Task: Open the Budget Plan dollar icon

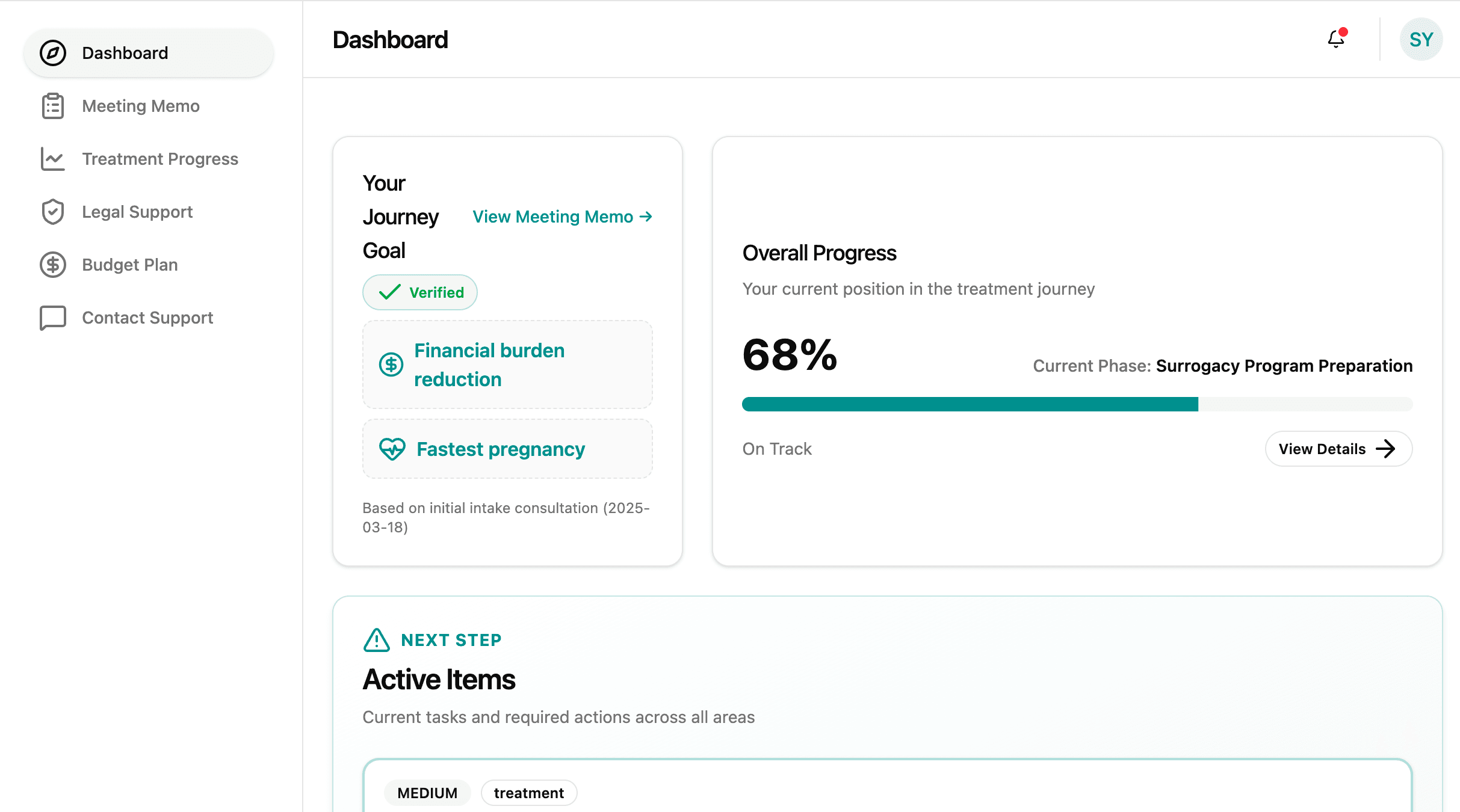Action: [x=53, y=265]
